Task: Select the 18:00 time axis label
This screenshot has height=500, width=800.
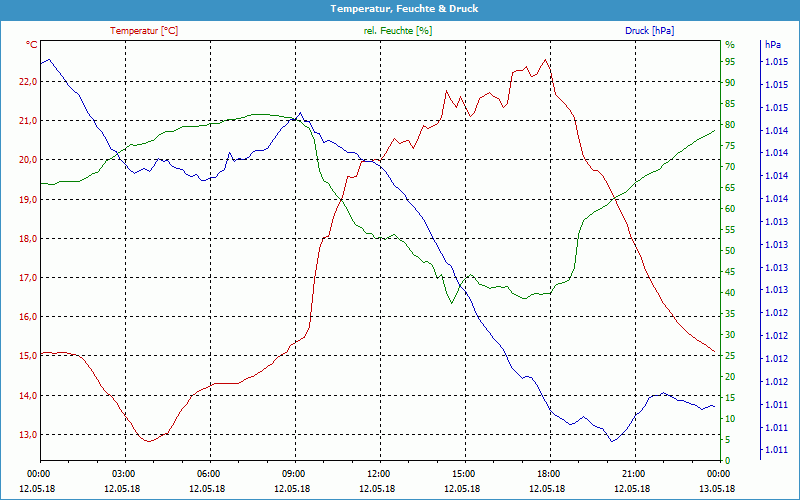Action: coord(548,473)
